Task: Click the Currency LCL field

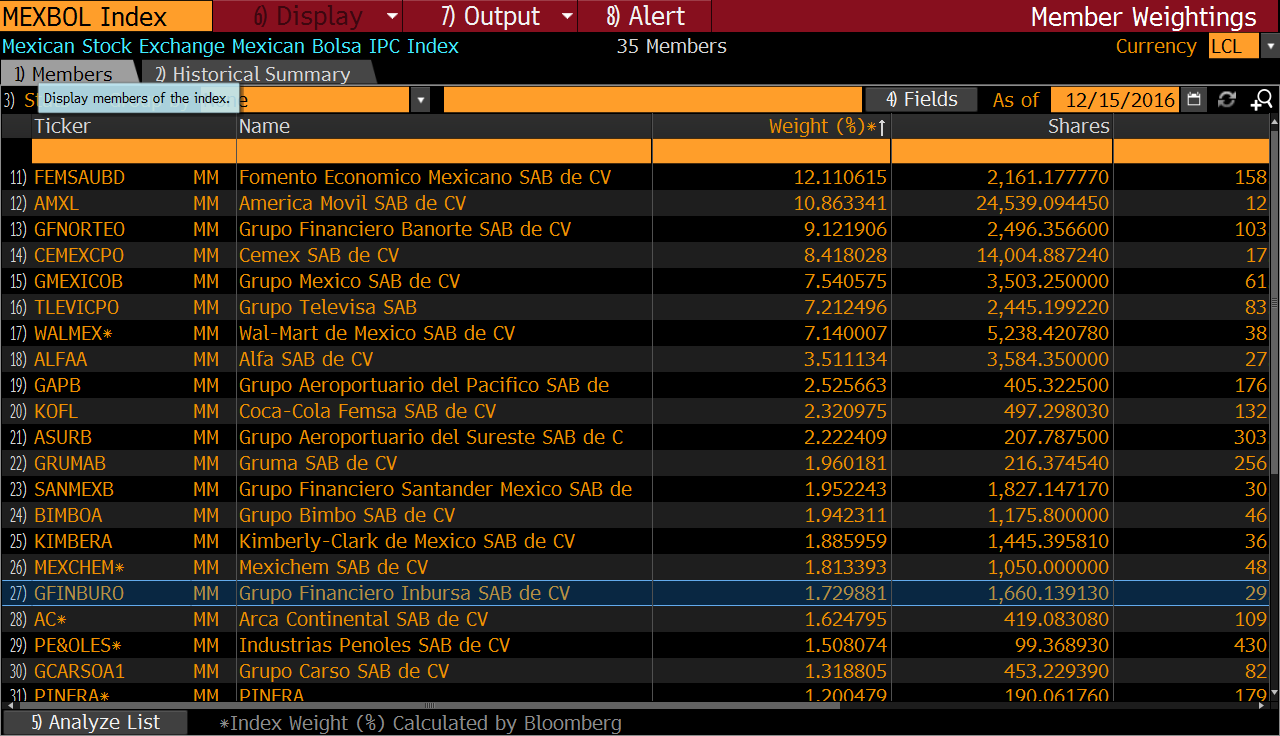Action: click(1233, 46)
